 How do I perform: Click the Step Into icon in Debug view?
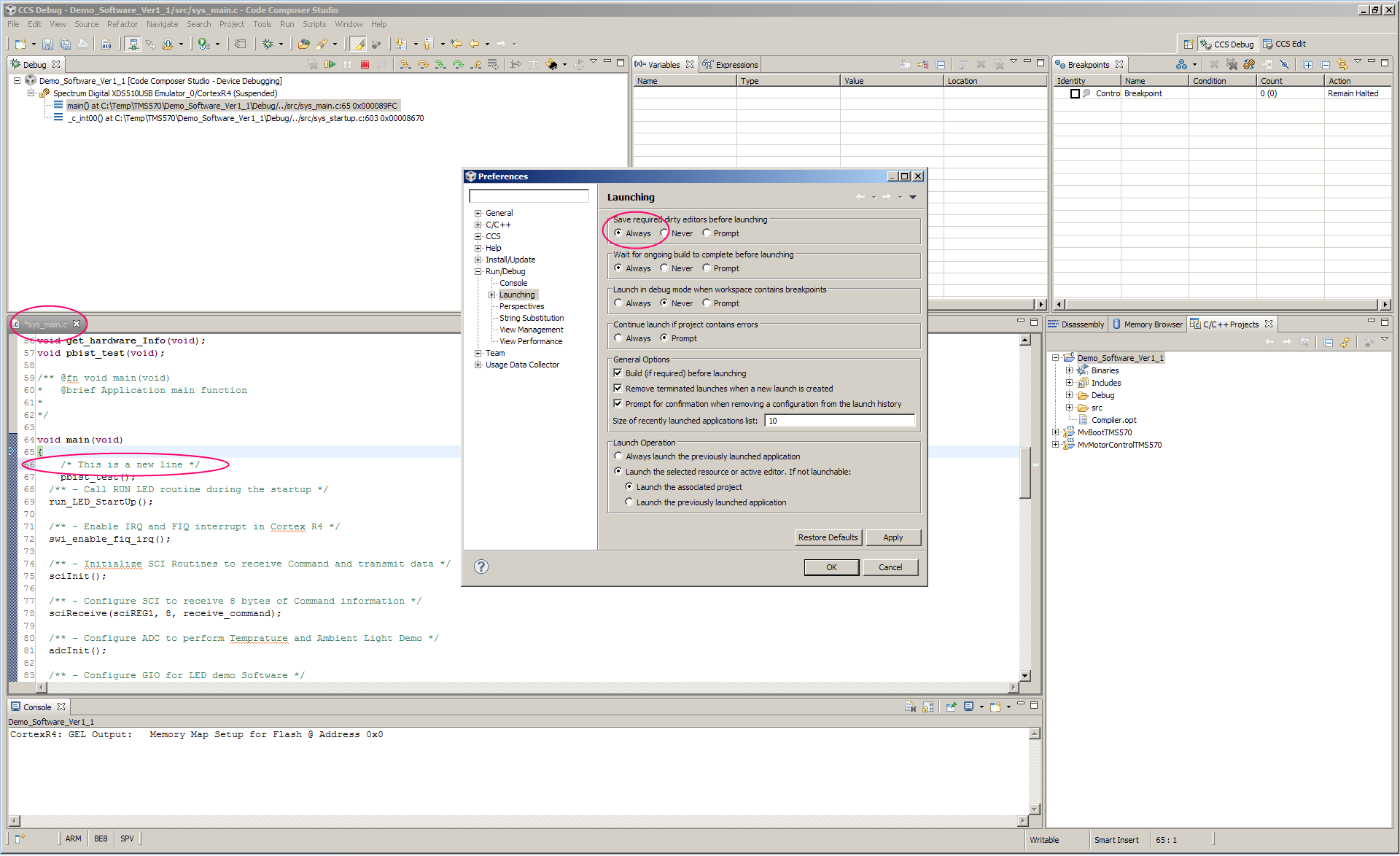click(x=405, y=65)
